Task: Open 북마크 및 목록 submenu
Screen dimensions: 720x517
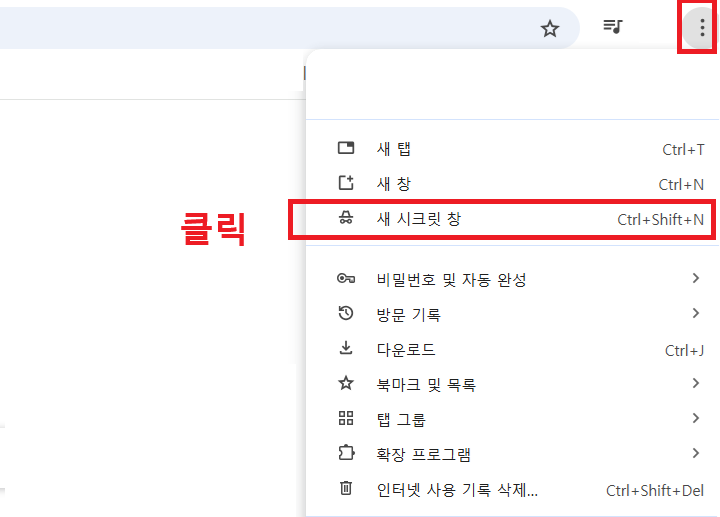Action: (x=512, y=384)
